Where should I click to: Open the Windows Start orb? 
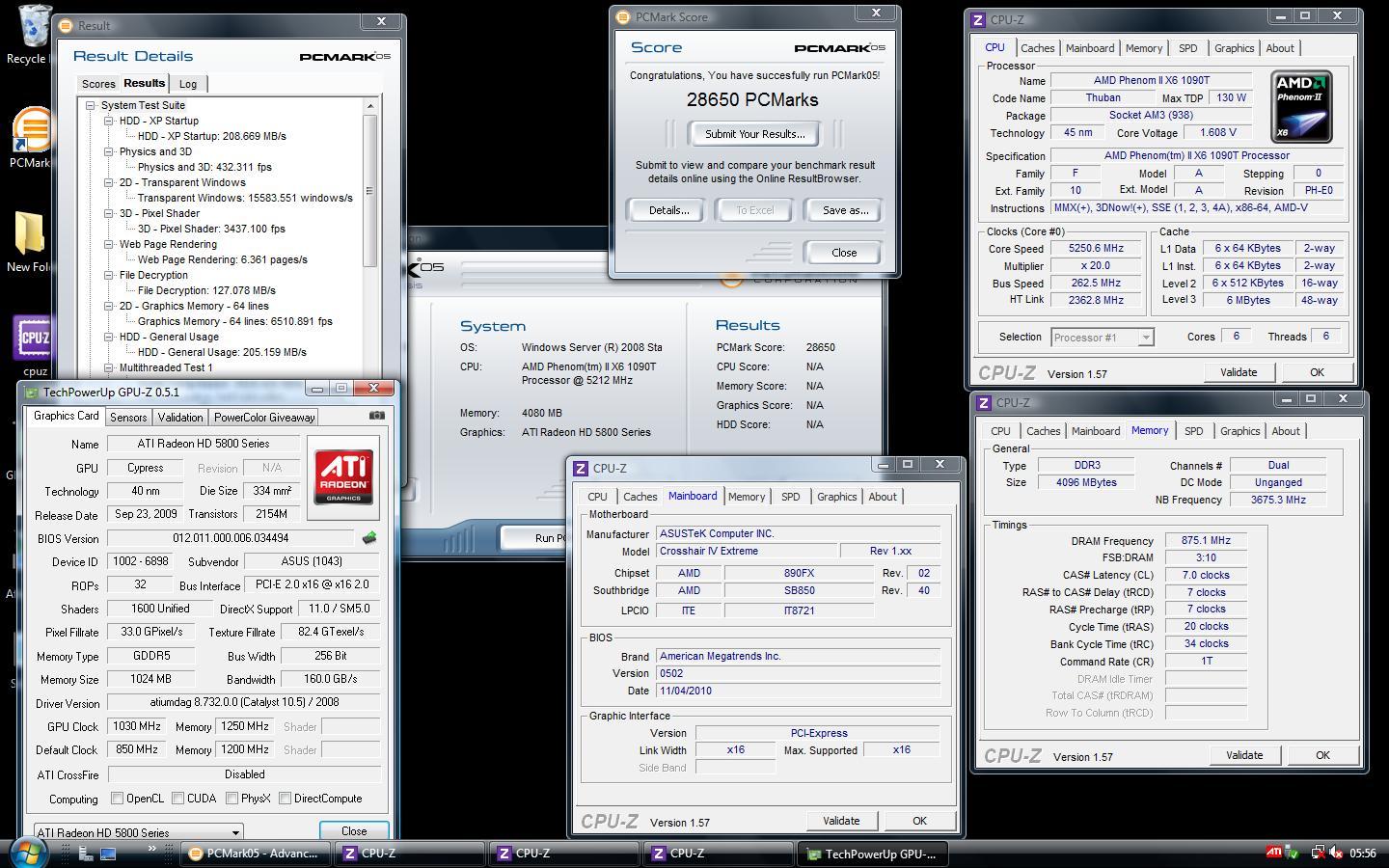[x=27, y=853]
